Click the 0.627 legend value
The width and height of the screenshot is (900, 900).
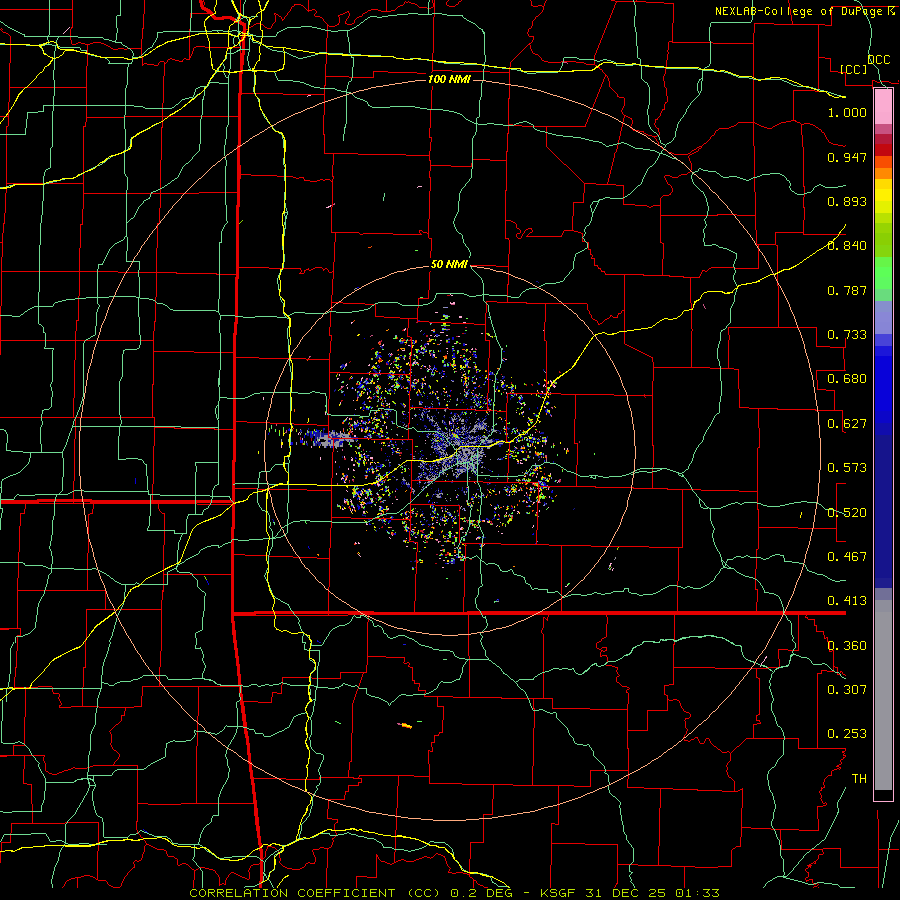847,424
